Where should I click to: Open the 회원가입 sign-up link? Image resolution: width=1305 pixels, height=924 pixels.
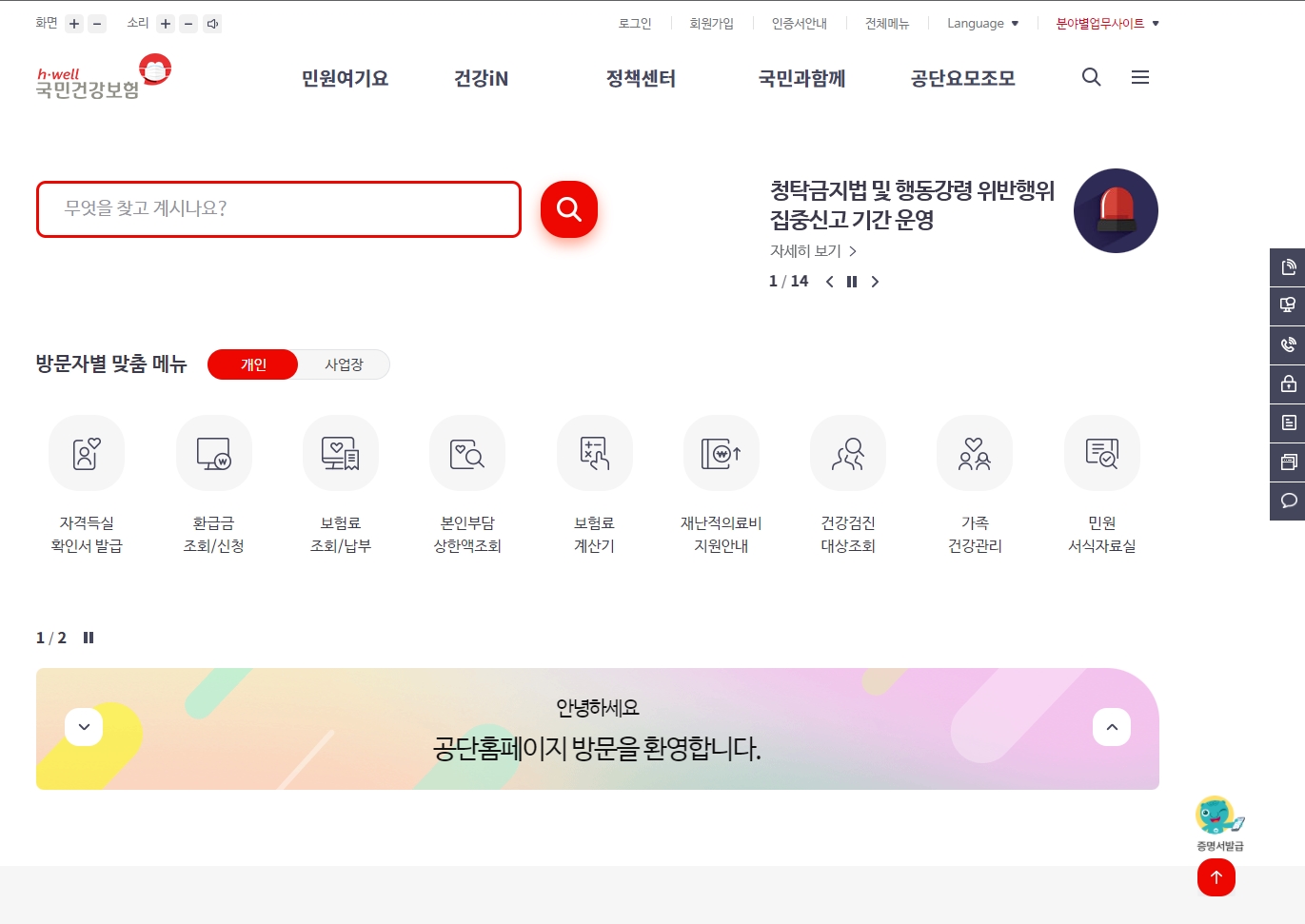712,24
